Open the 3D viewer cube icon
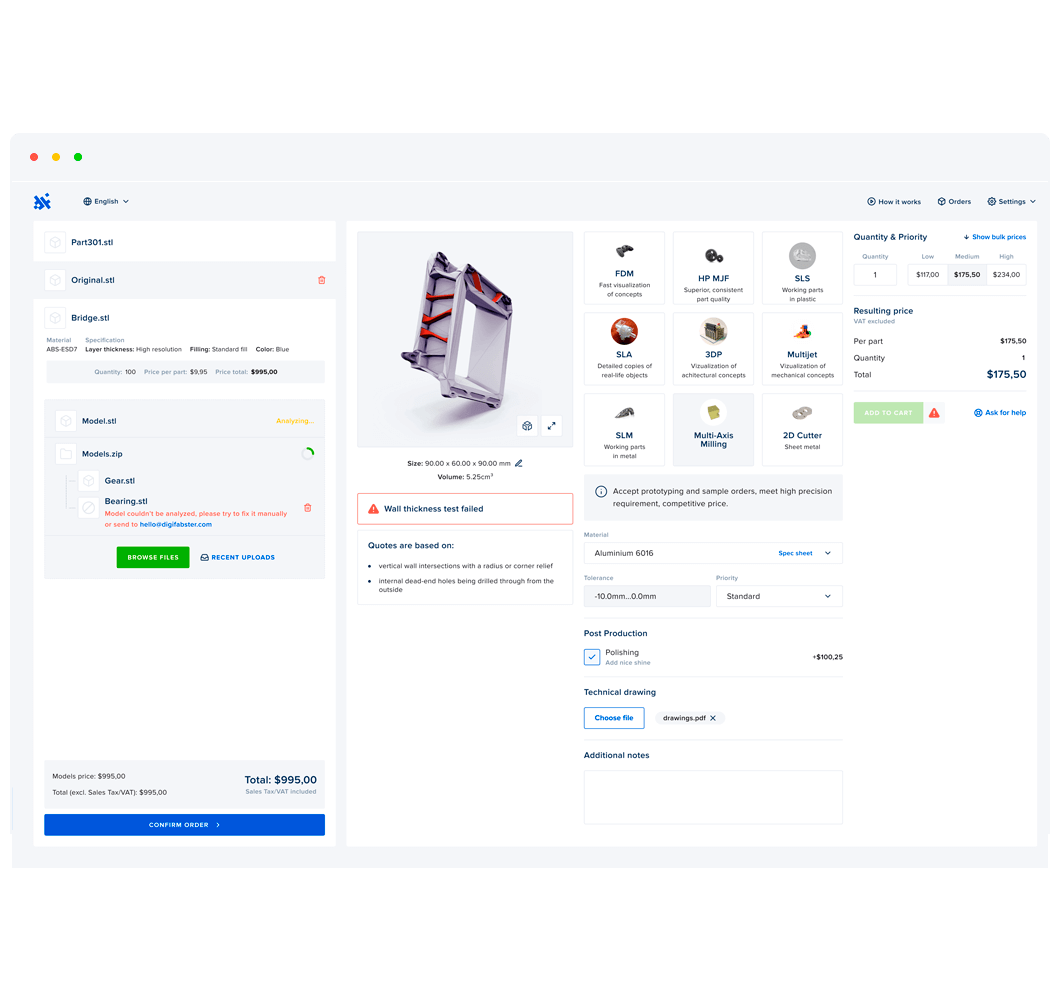 527,425
